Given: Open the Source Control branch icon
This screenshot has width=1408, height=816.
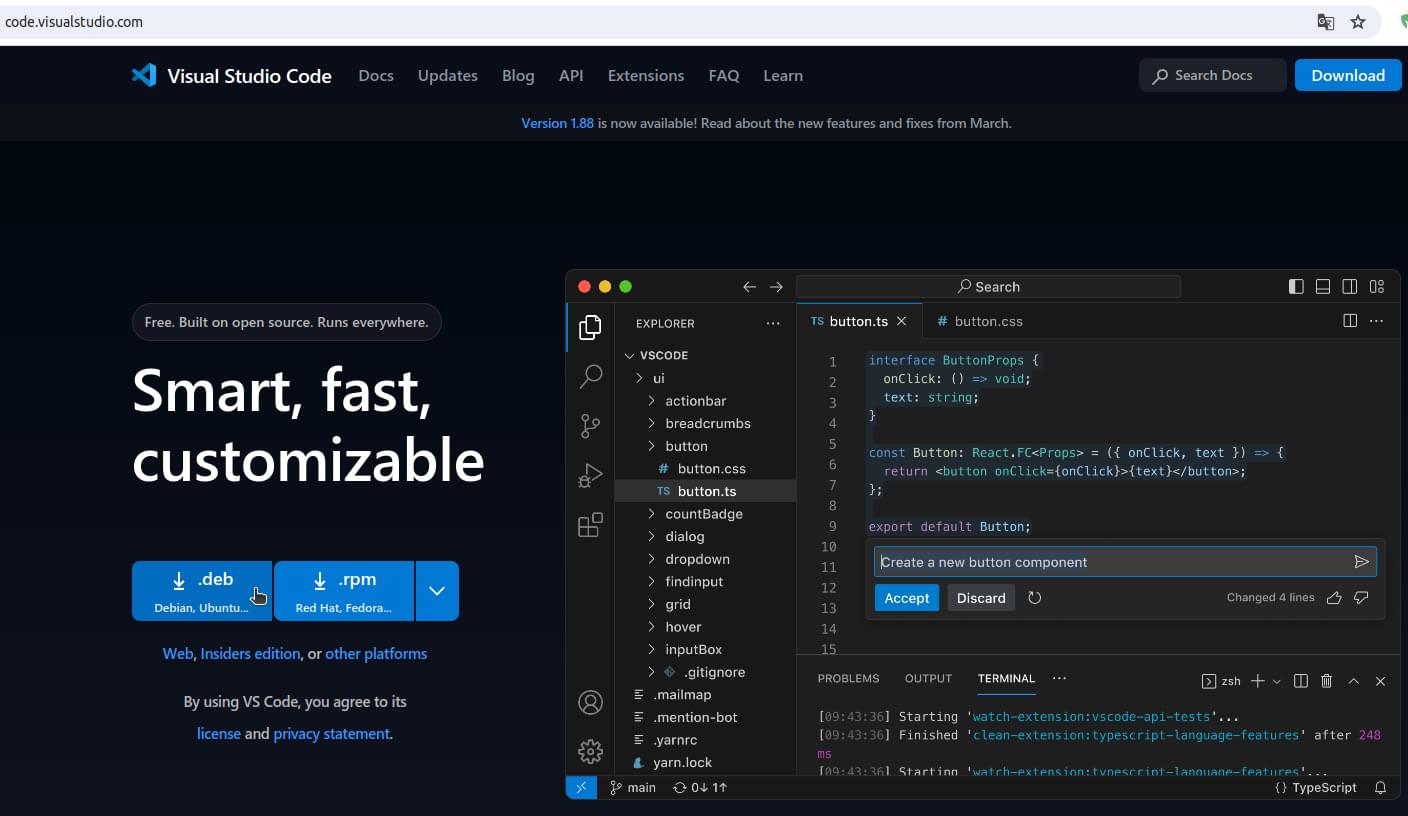Looking at the screenshot, I should 590,427.
